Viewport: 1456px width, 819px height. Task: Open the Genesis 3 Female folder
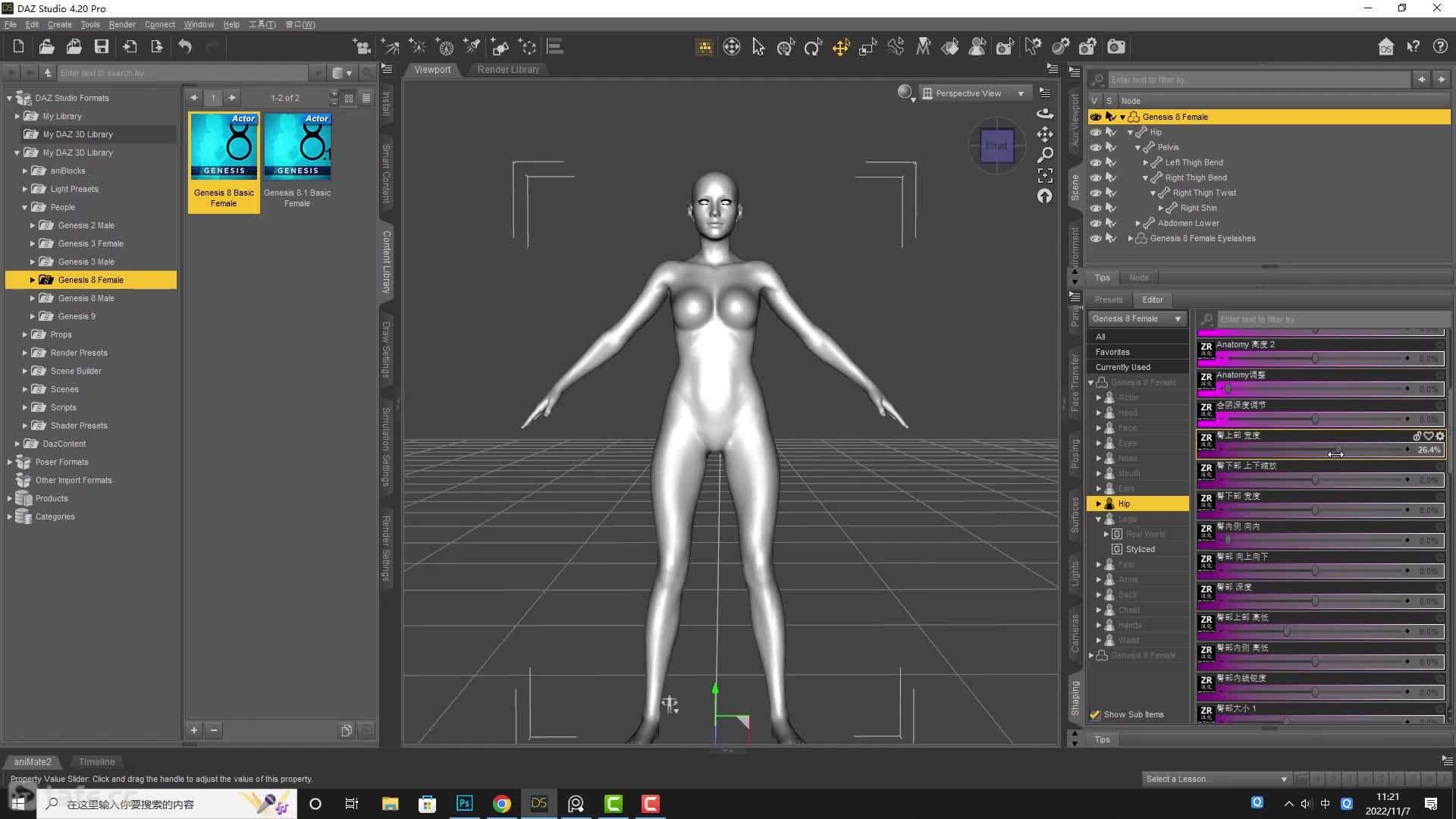pos(90,243)
